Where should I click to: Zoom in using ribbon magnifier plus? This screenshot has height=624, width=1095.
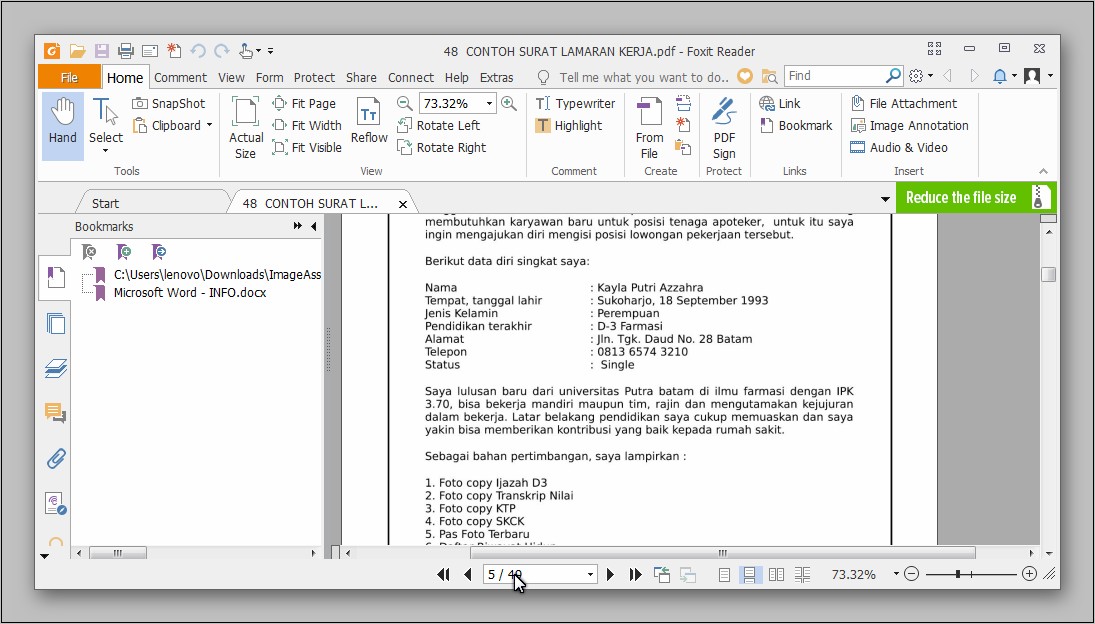pos(509,103)
